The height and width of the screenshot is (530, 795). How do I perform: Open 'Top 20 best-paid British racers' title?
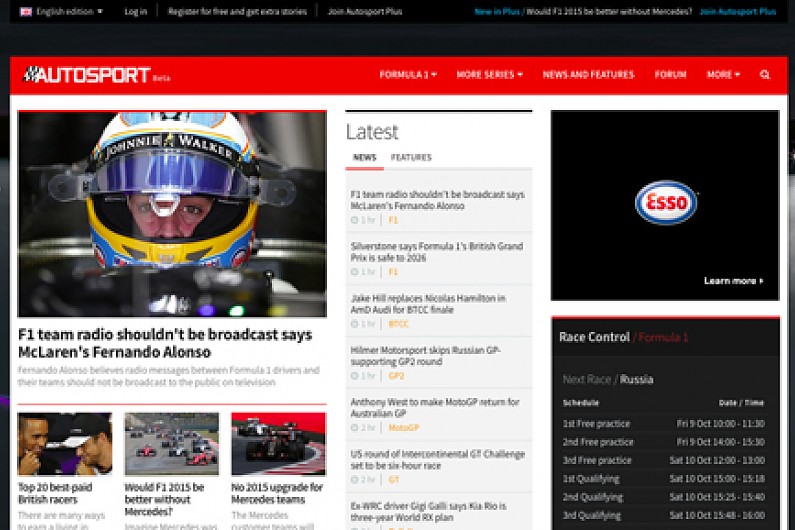pos(55,493)
